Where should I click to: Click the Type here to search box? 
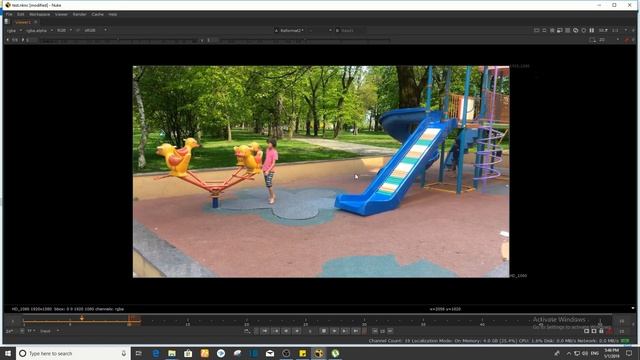pos(73,353)
